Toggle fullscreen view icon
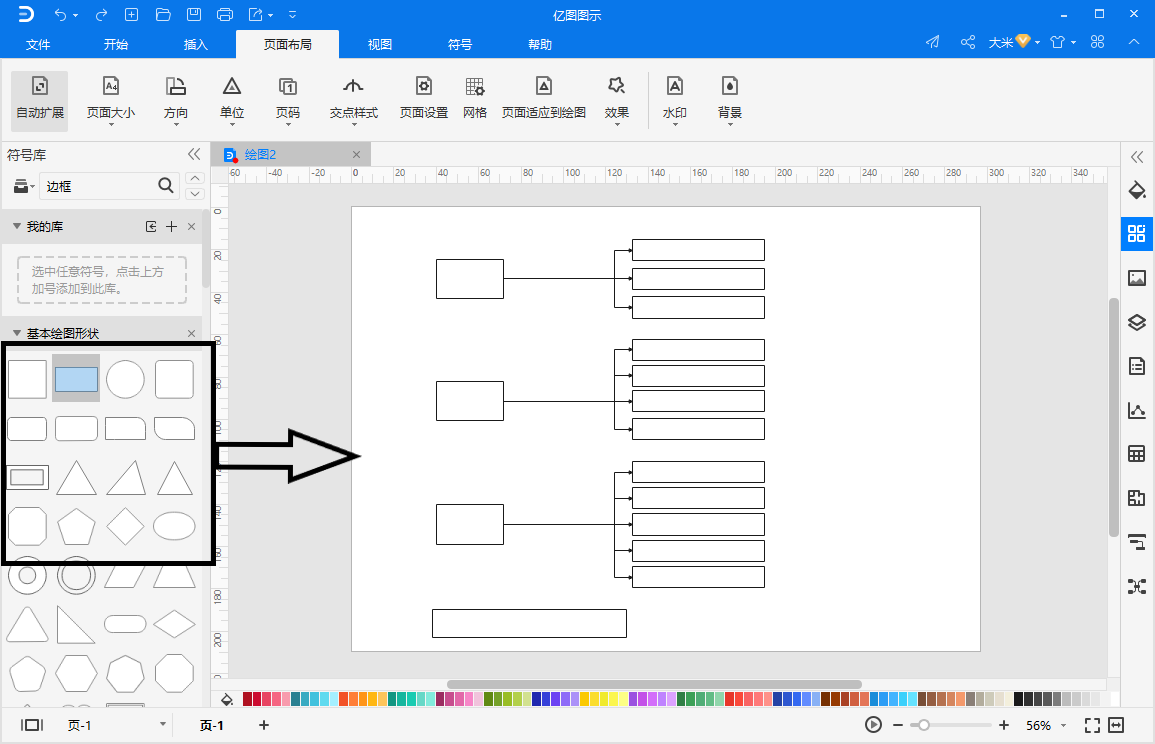 (x=1092, y=725)
